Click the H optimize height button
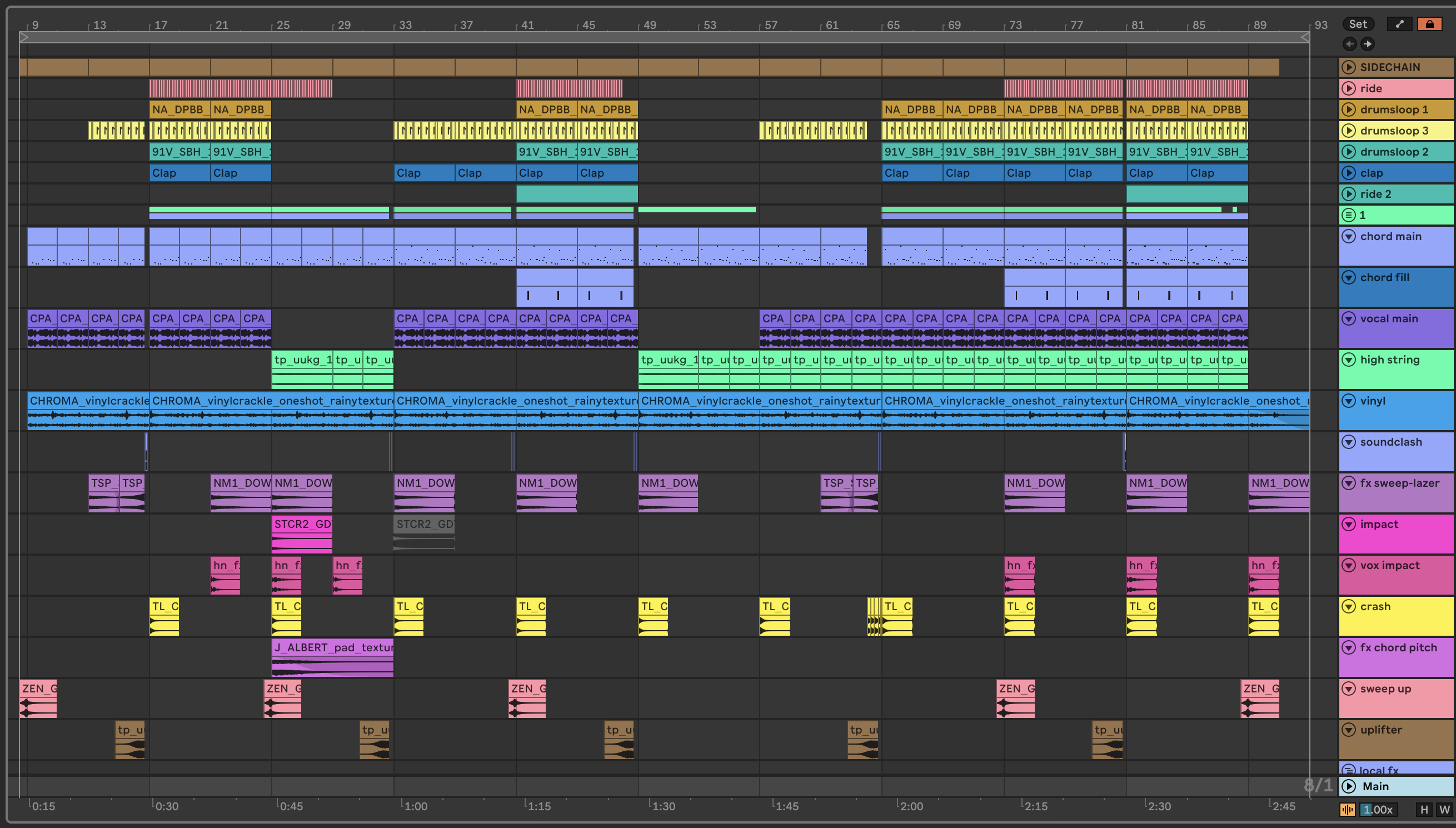The width and height of the screenshot is (1456, 828). click(x=1424, y=810)
